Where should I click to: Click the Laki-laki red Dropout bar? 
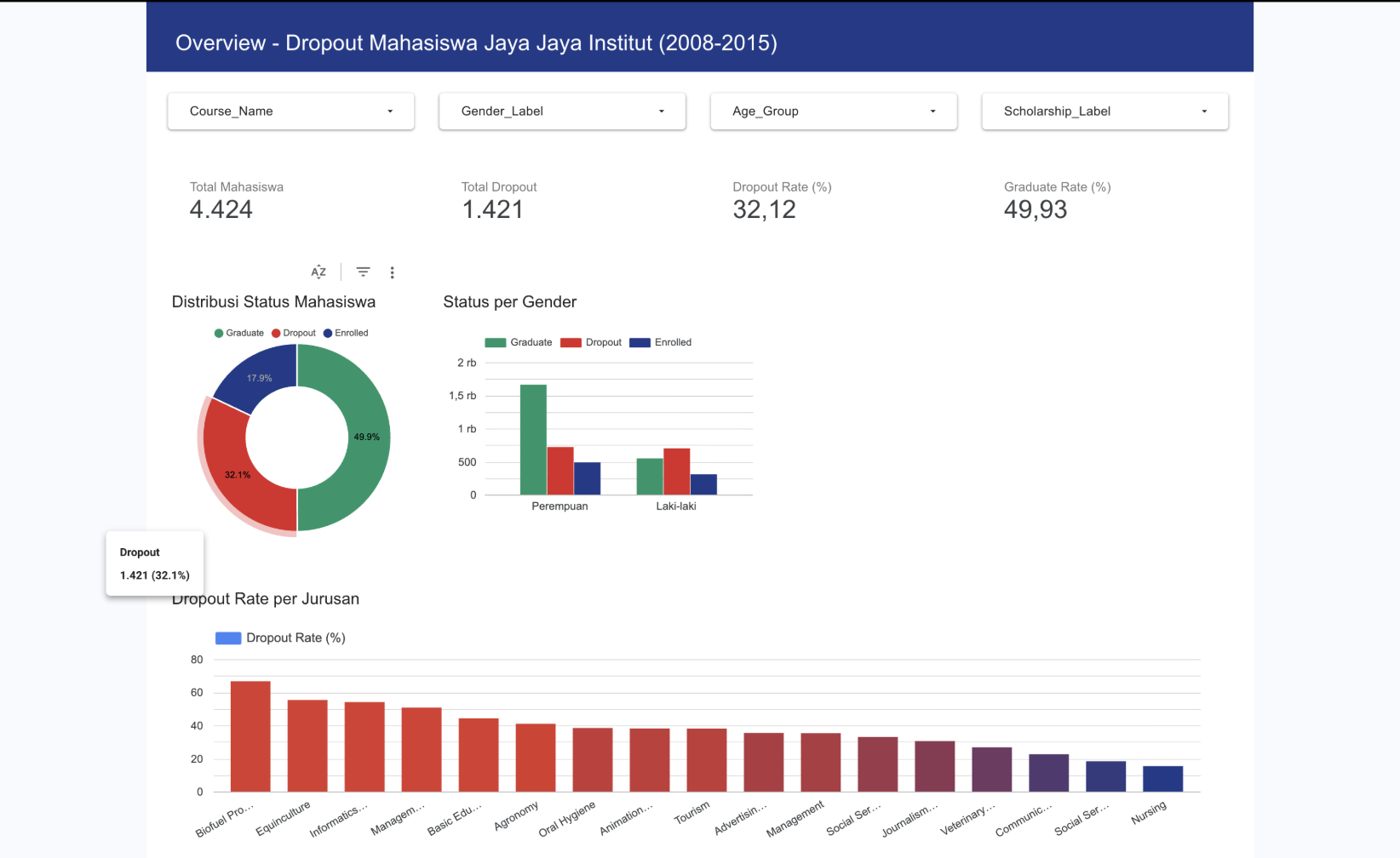coord(677,472)
